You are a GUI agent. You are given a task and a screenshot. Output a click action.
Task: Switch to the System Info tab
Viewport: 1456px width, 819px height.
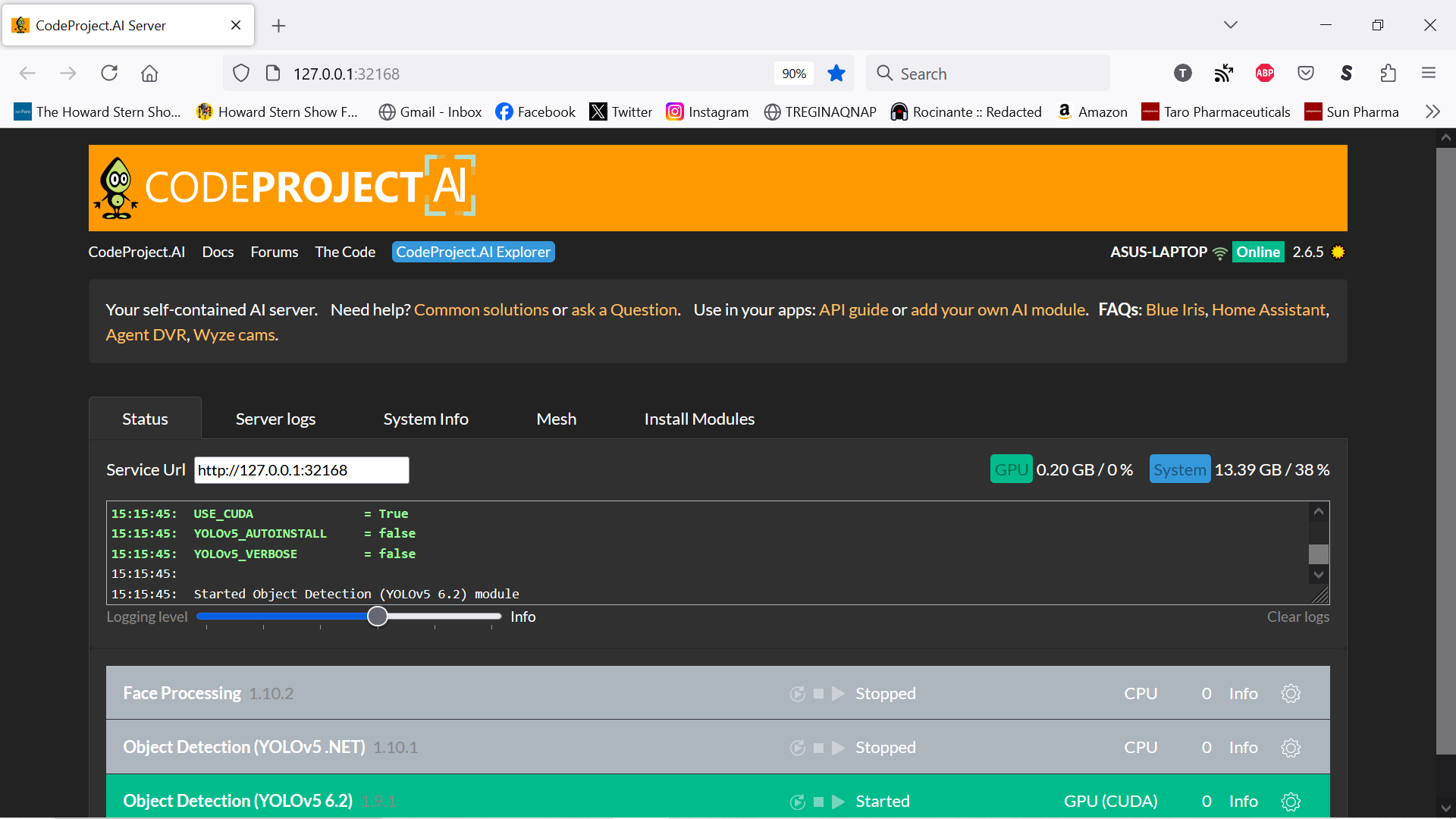426,419
